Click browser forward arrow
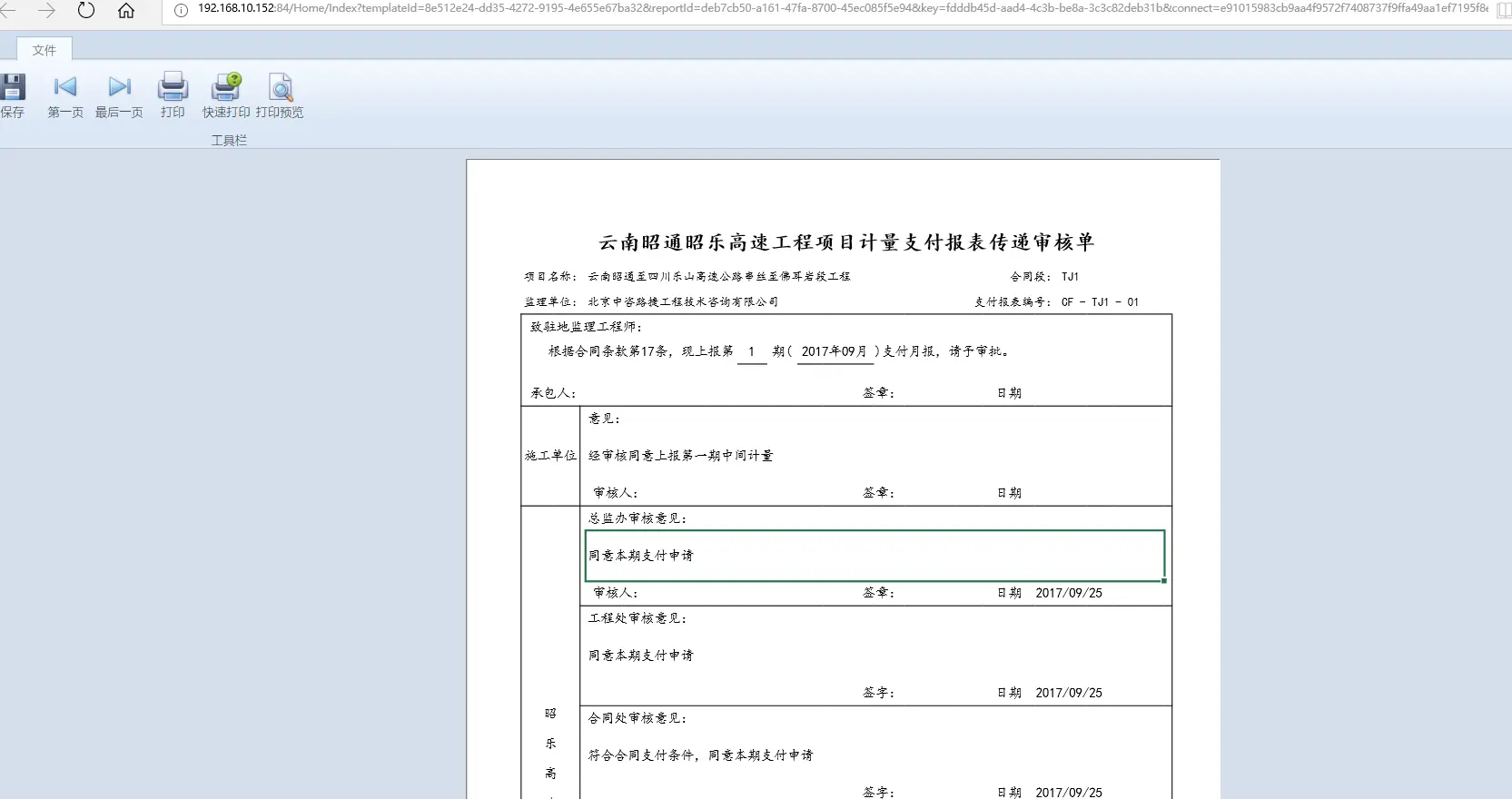The image size is (1512, 799). (46, 10)
